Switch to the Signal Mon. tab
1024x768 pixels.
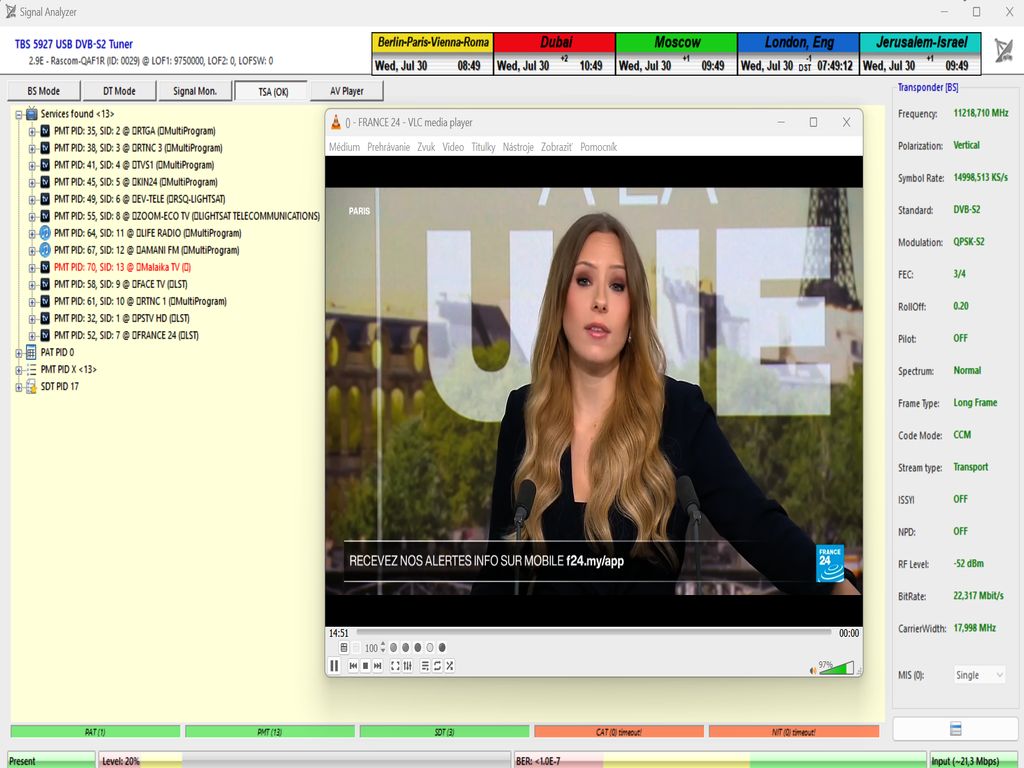click(x=194, y=91)
